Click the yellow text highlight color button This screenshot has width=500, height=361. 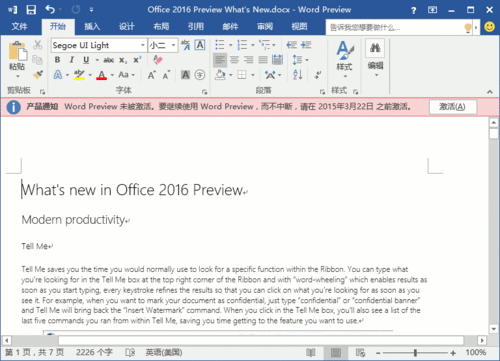79,75
